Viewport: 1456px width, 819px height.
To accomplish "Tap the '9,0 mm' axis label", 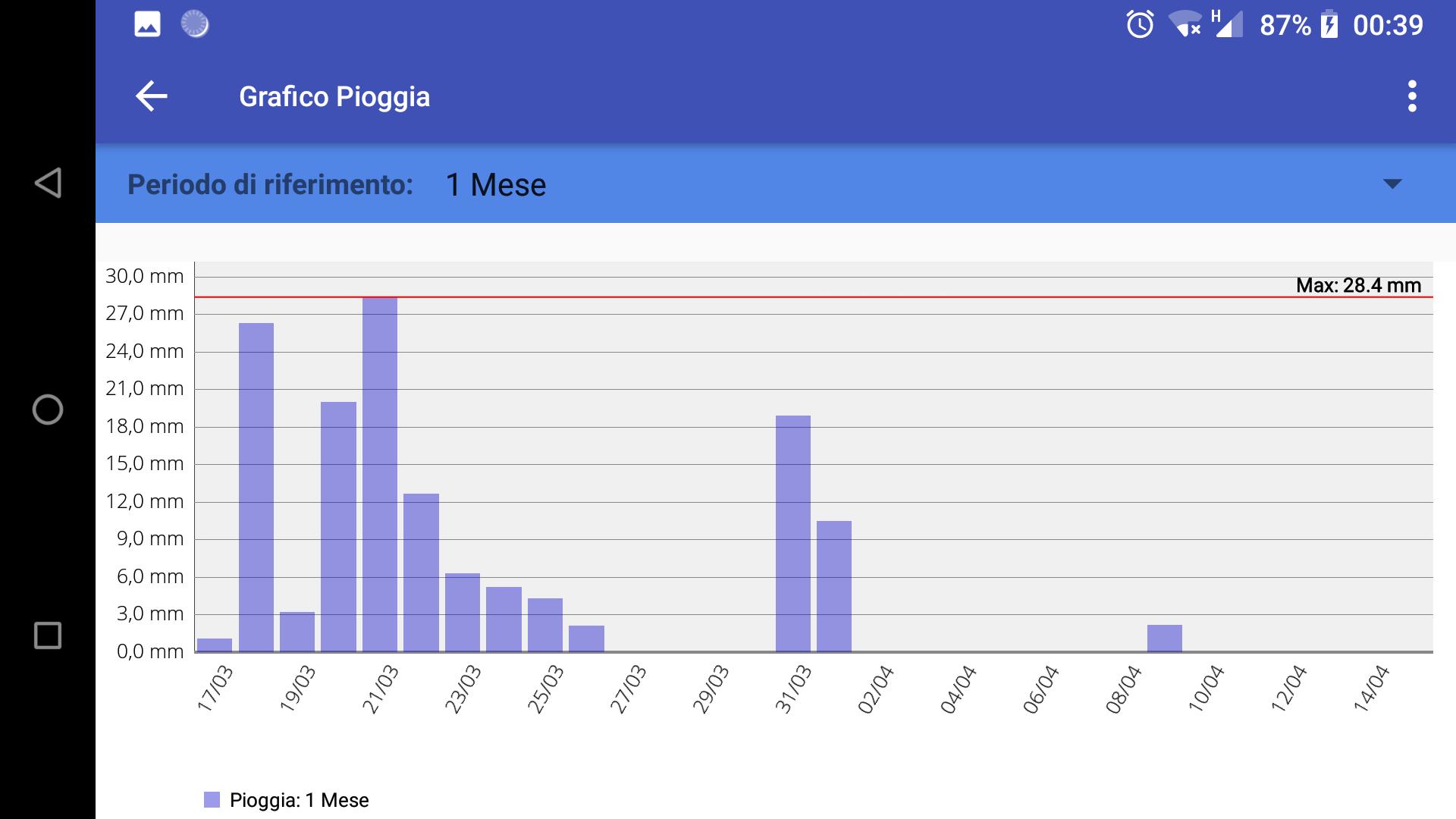I will pos(149,538).
